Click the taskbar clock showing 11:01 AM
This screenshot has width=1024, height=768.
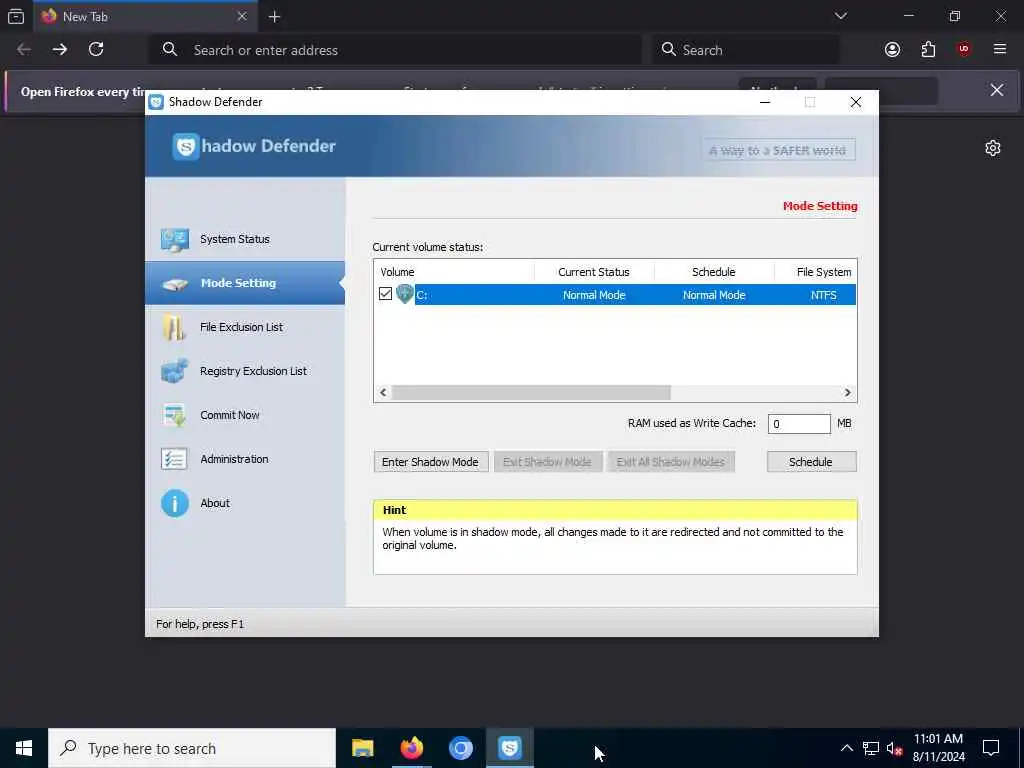point(938,748)
